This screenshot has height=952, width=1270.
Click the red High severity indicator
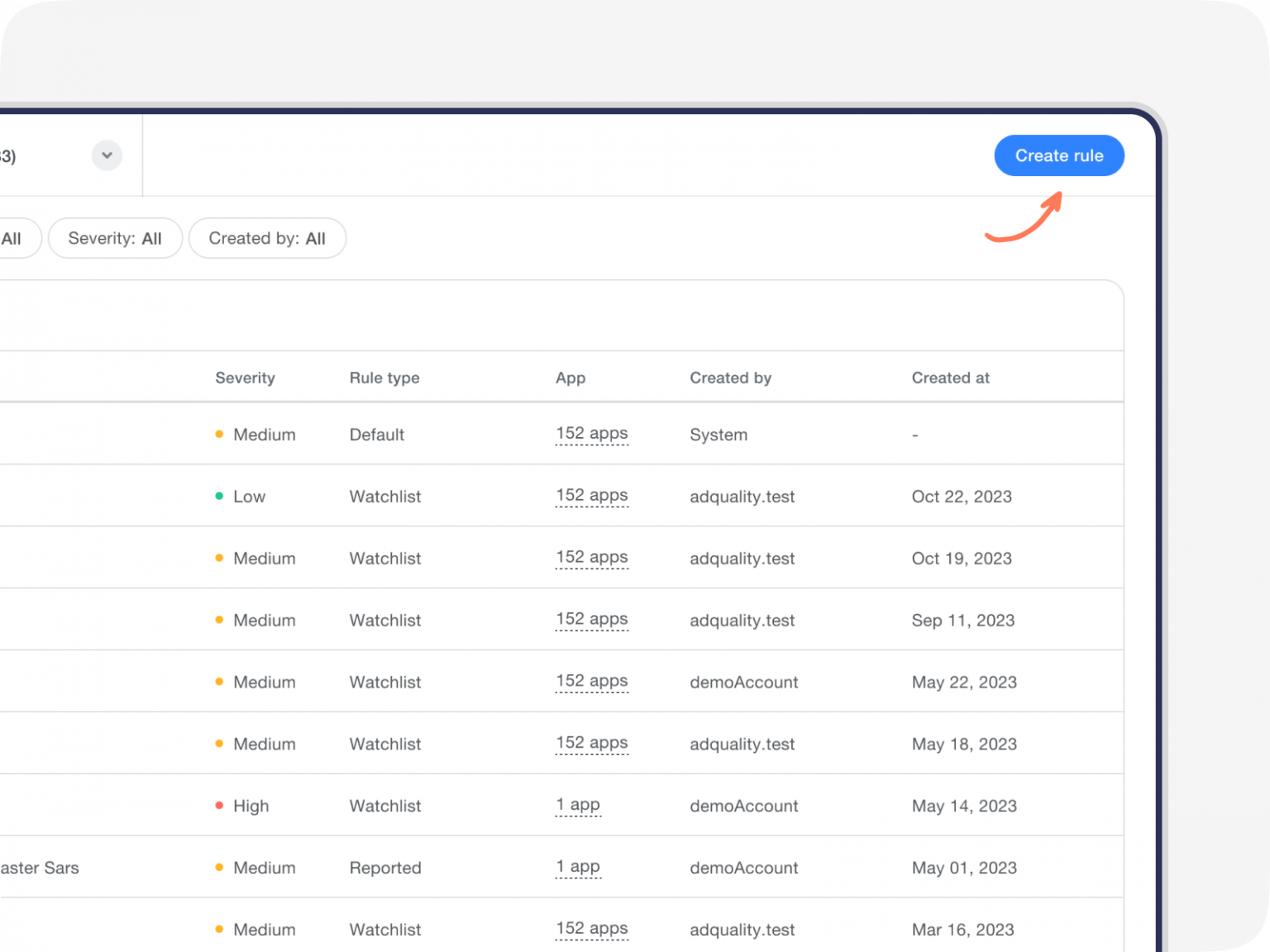tap(219, 804)
